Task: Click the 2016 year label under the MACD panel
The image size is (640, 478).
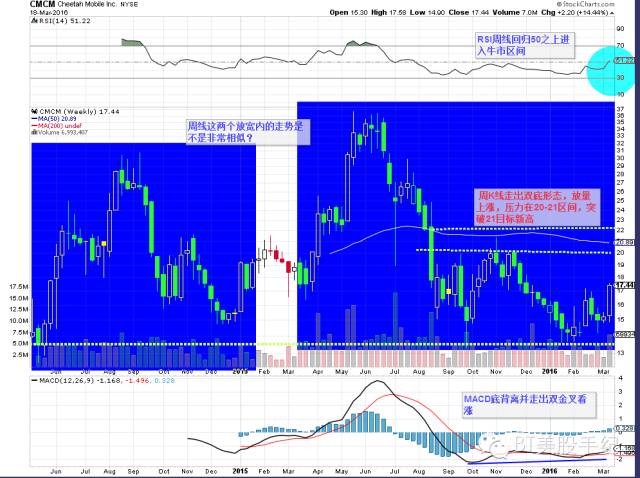Action: point(549,471)
